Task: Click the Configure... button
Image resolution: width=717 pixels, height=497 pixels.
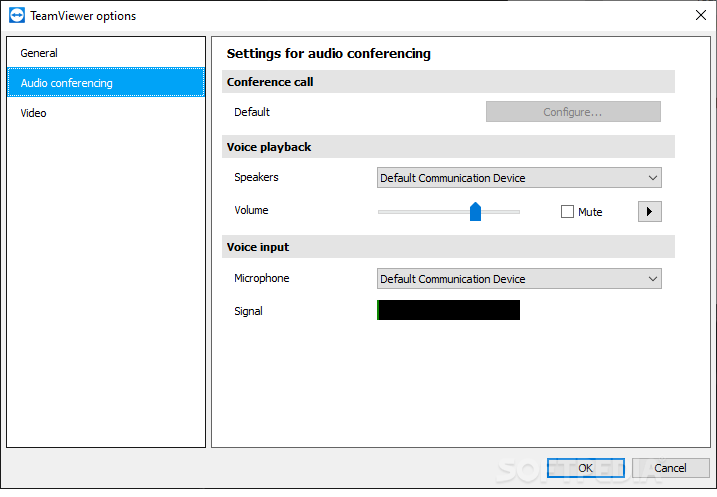Action: (x=573, y=112)
